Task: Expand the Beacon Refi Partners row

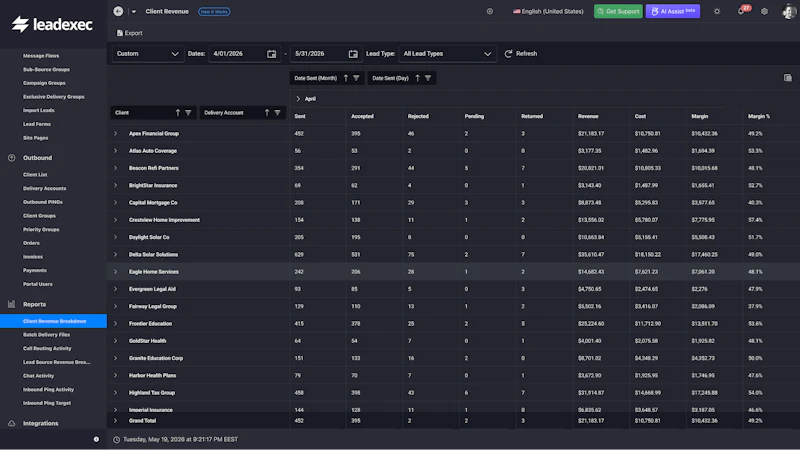Action: (116, 168)
